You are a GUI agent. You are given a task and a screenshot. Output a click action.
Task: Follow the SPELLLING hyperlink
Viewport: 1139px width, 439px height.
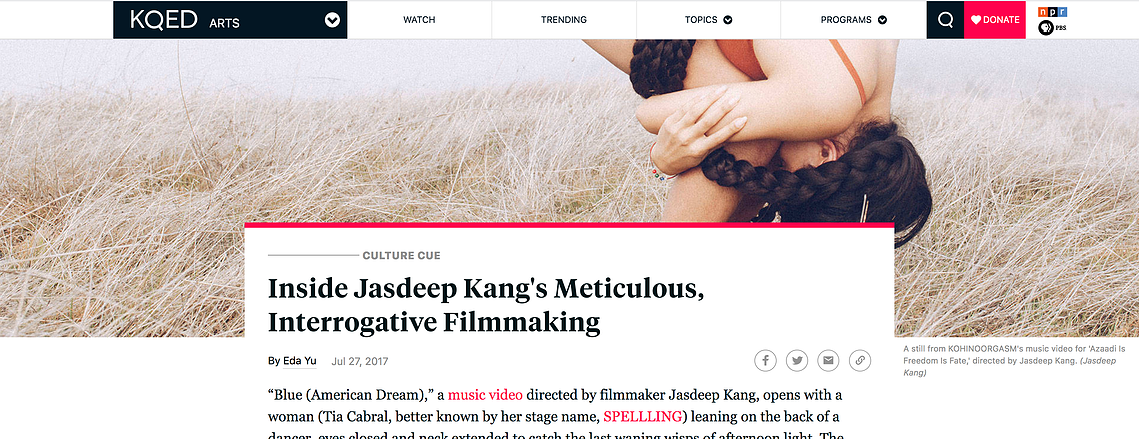point(642,417)
